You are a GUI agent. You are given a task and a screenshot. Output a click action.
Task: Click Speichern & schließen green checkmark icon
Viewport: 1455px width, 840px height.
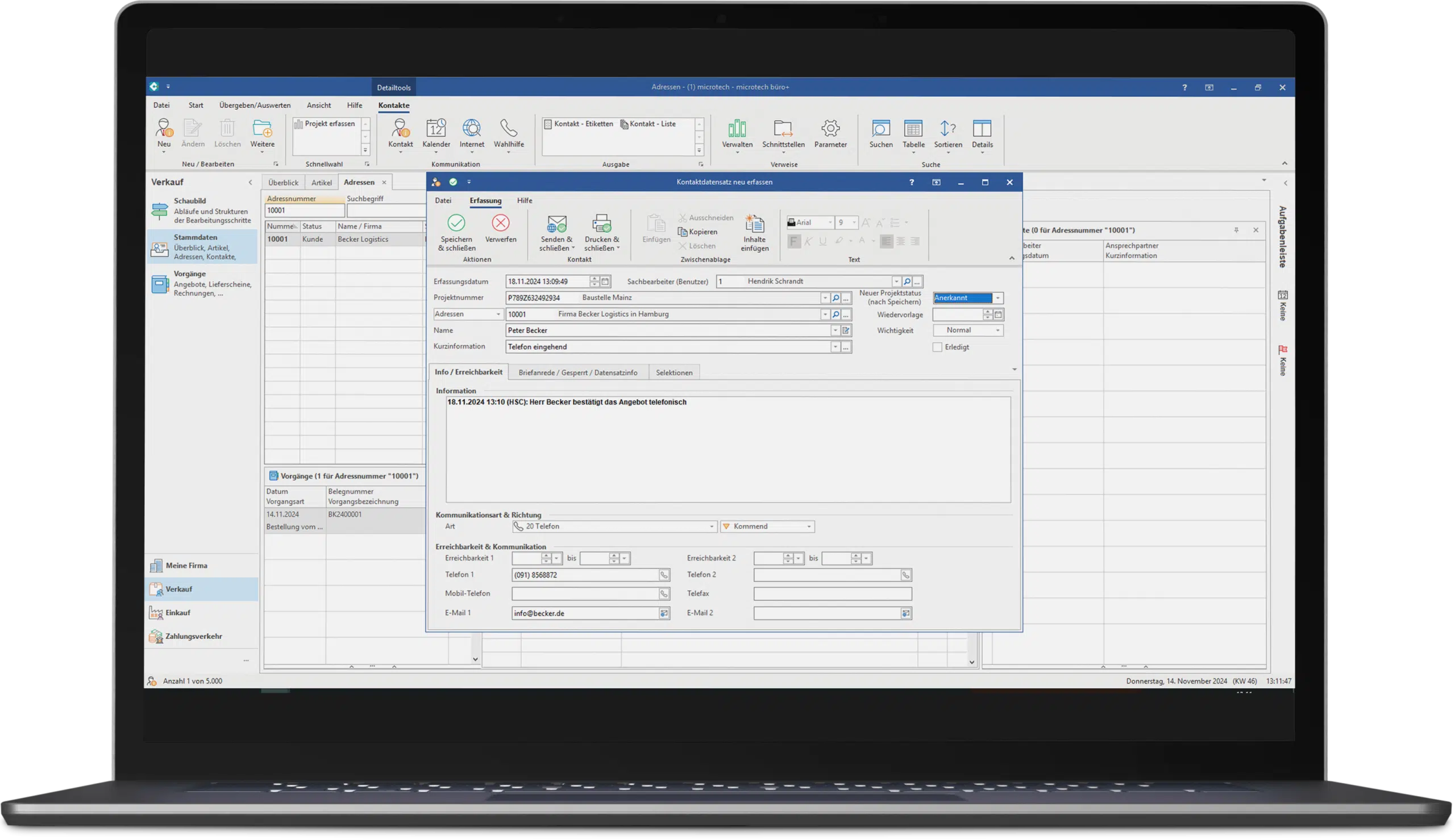(456, 223)
